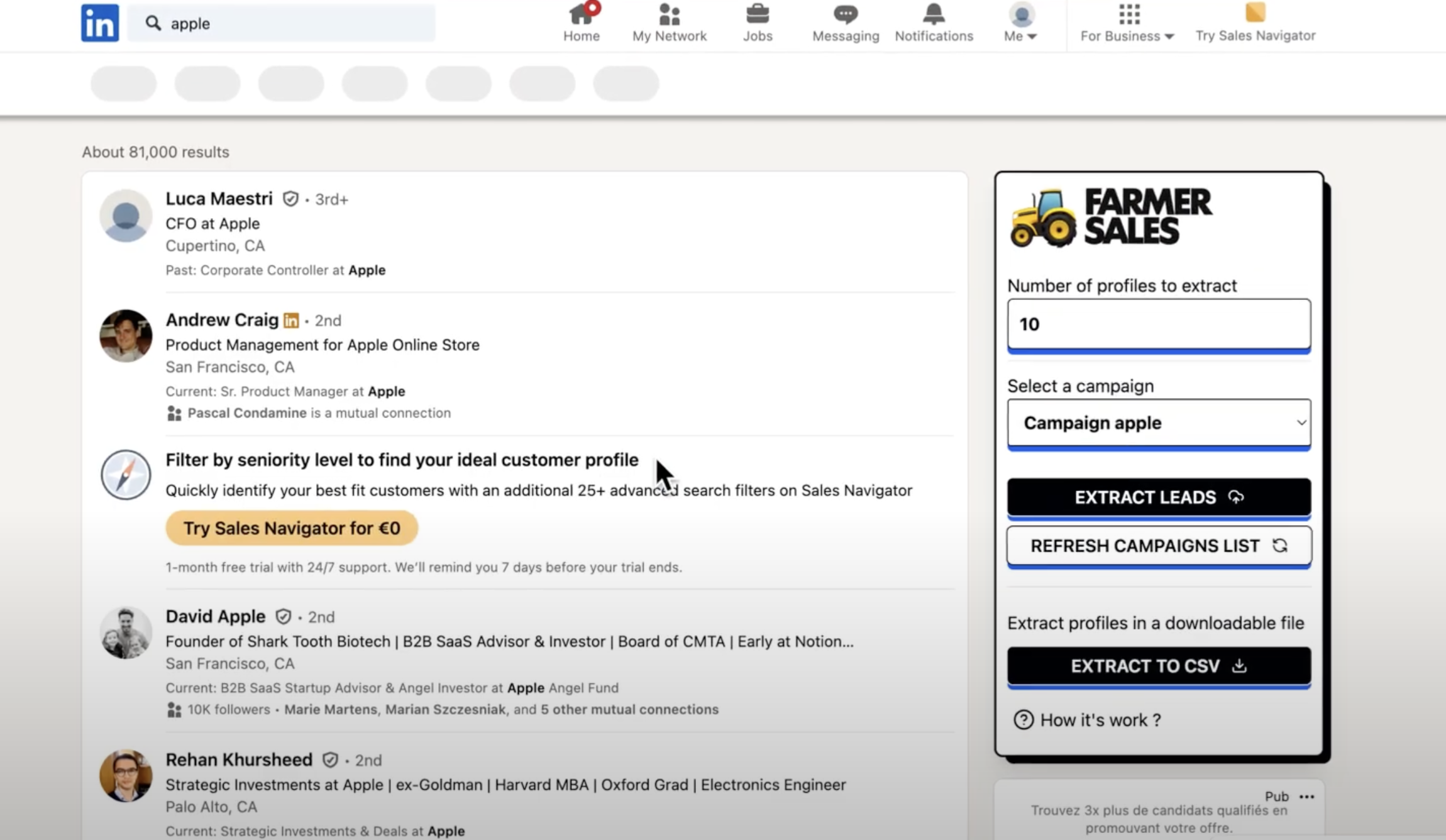
Task: Open Rehan Khursheed's profile name link
Action: 239,760
